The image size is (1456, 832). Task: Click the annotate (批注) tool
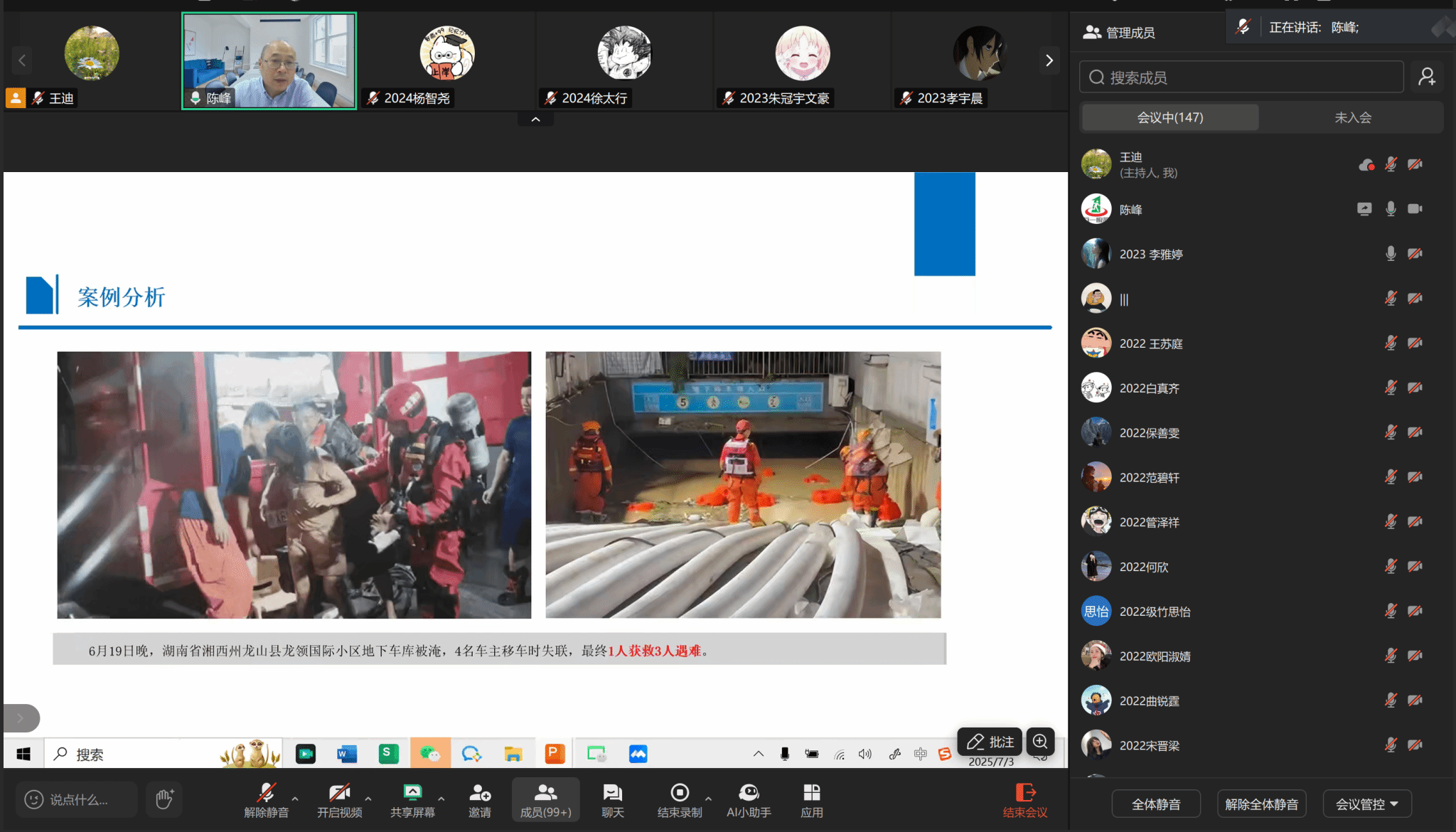pyautogui.click(x=990, y=742)
